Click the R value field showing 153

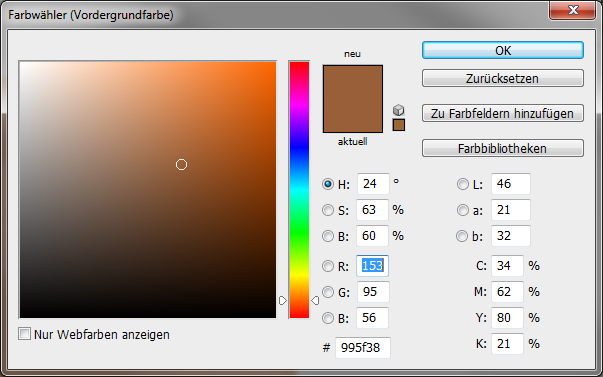pos(372,266)
